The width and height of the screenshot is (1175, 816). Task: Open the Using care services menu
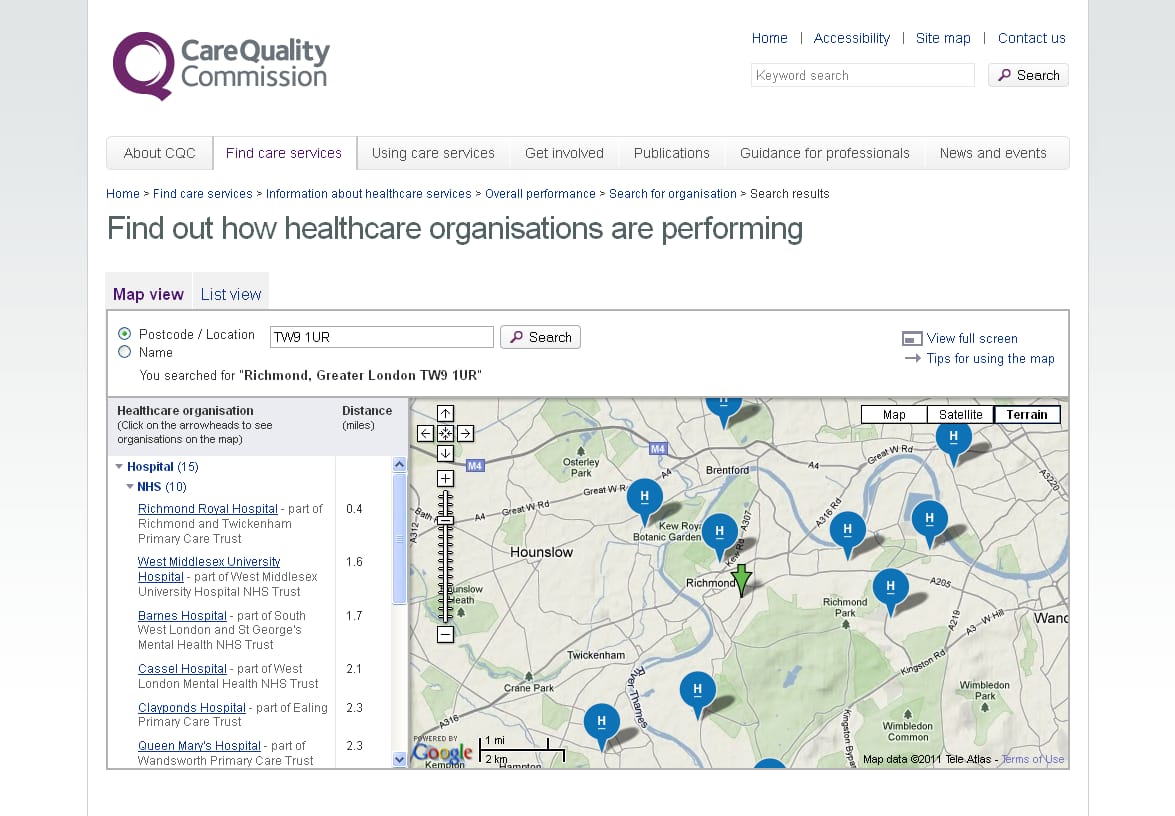433,153
